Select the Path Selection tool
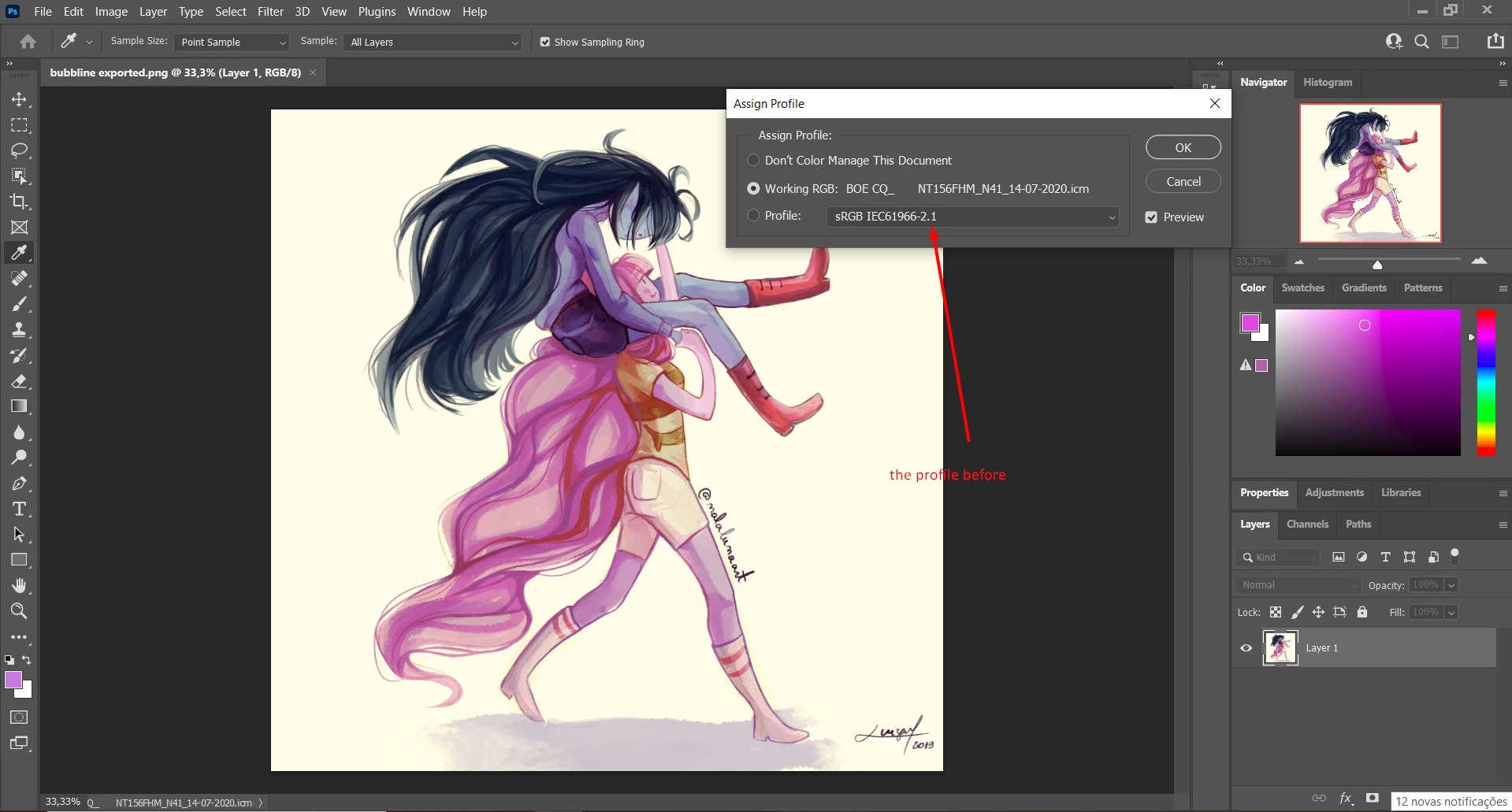 click(x=20, y=534)
